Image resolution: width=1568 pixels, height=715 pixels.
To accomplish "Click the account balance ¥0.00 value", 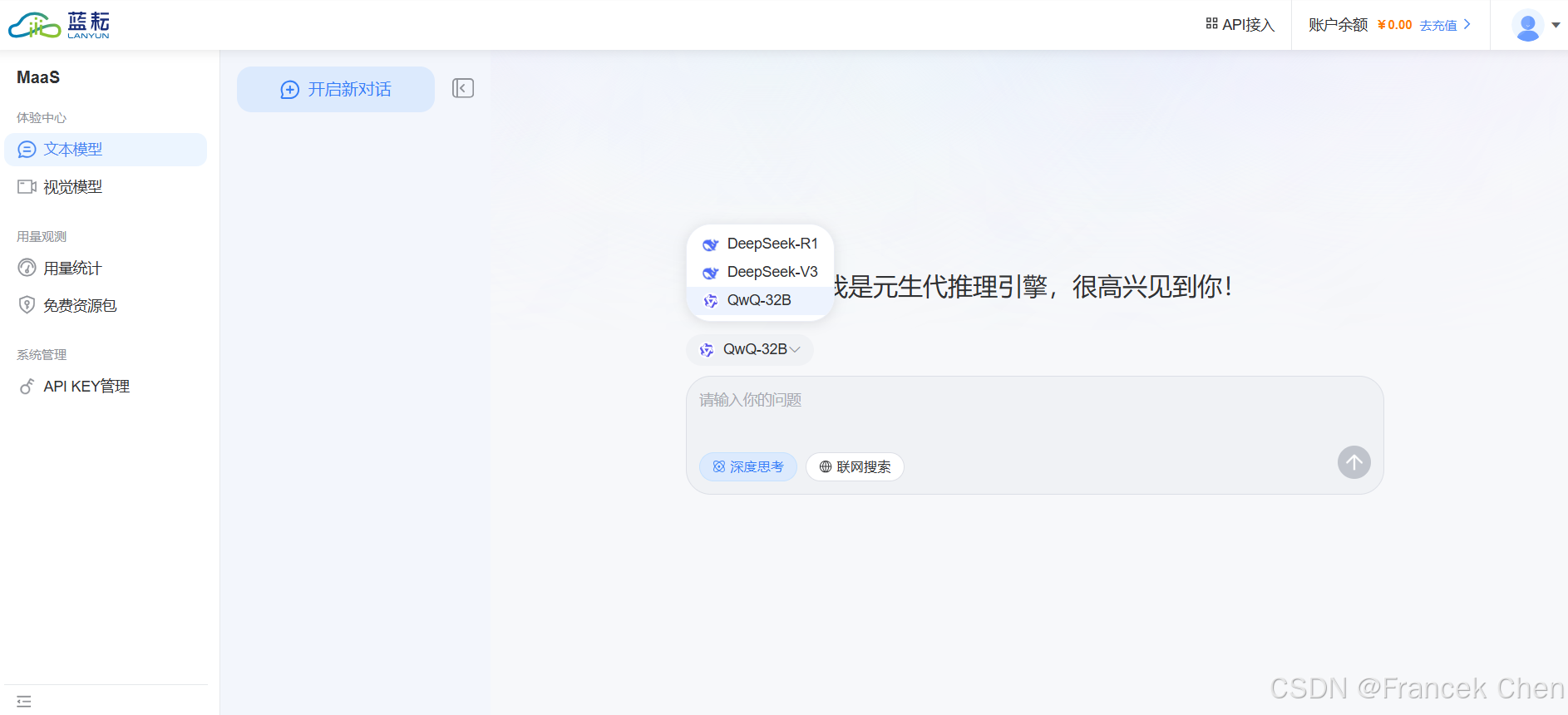I will click(x=1394, y=25).
